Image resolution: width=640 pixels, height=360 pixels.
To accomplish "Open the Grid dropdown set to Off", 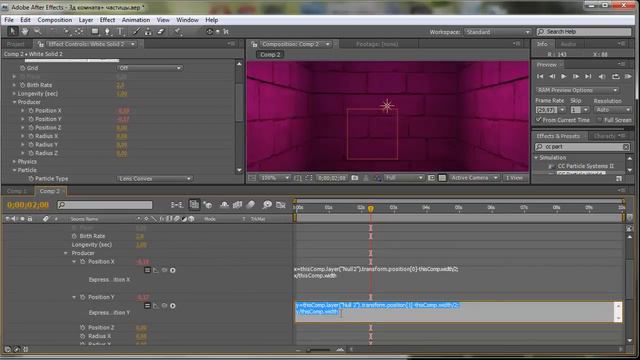I will point(150,68).
